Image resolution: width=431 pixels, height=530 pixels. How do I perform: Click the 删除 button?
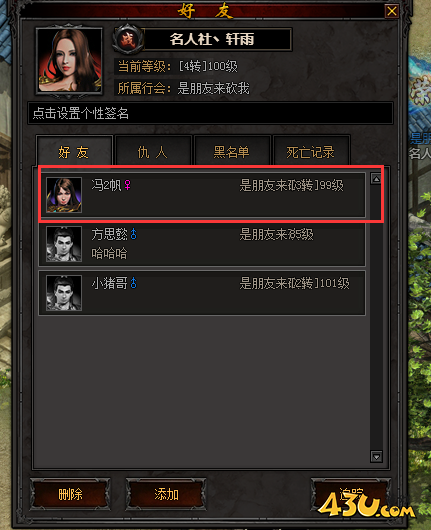click(x=70, y=494)
